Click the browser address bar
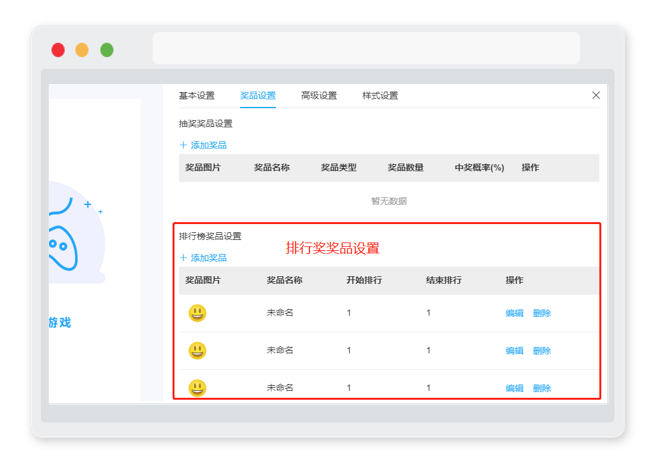Screen dimensions: 660x460 click(366, 48)
